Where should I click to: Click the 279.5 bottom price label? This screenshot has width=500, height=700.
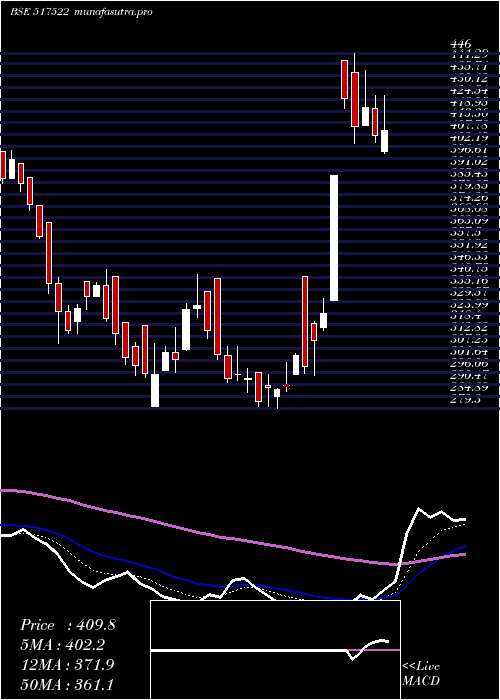pyautogui.click(x=467, y=400)
